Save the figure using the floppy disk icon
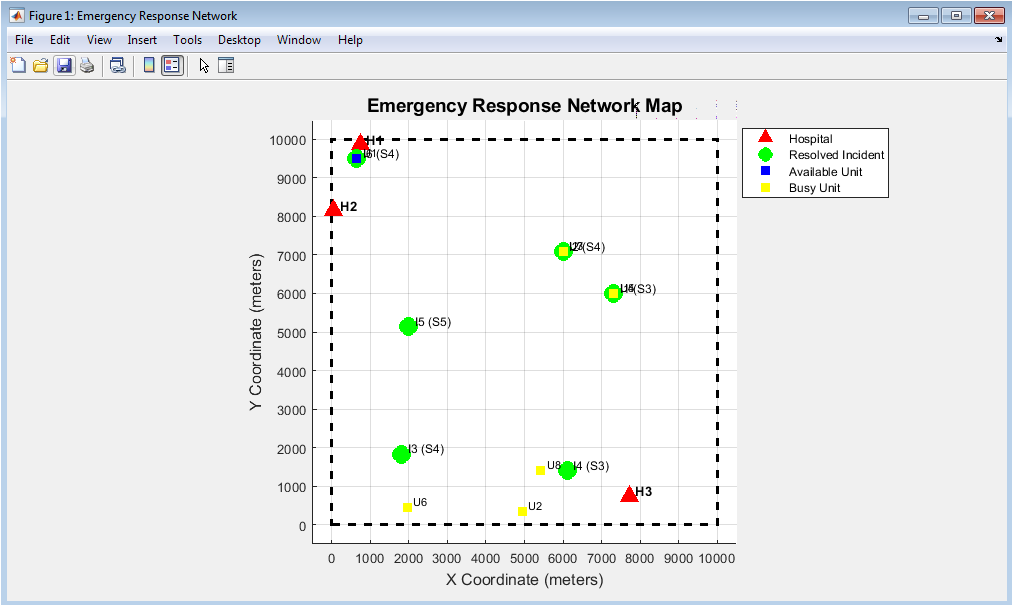 tap(64, 66)
